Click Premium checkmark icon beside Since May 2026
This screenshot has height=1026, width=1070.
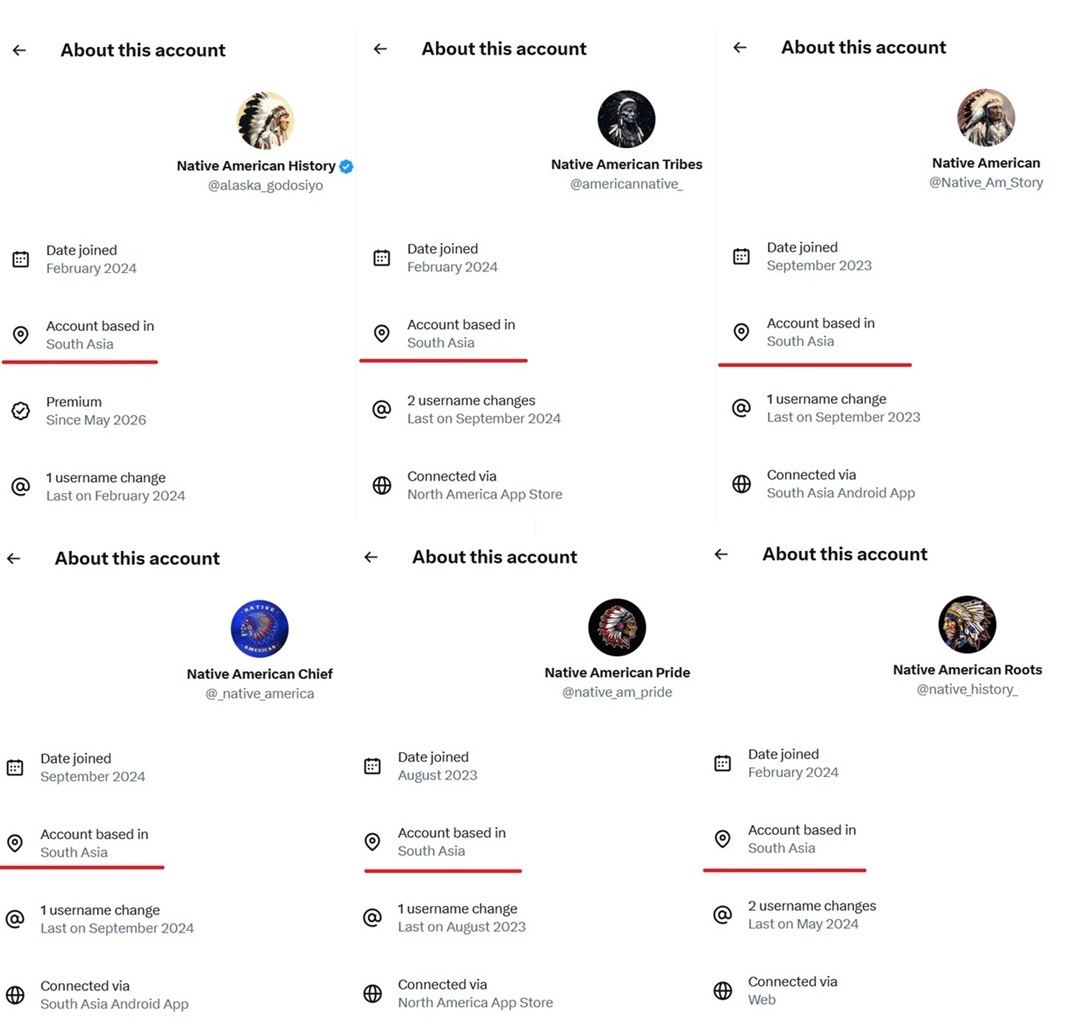[x=20, y=411]
